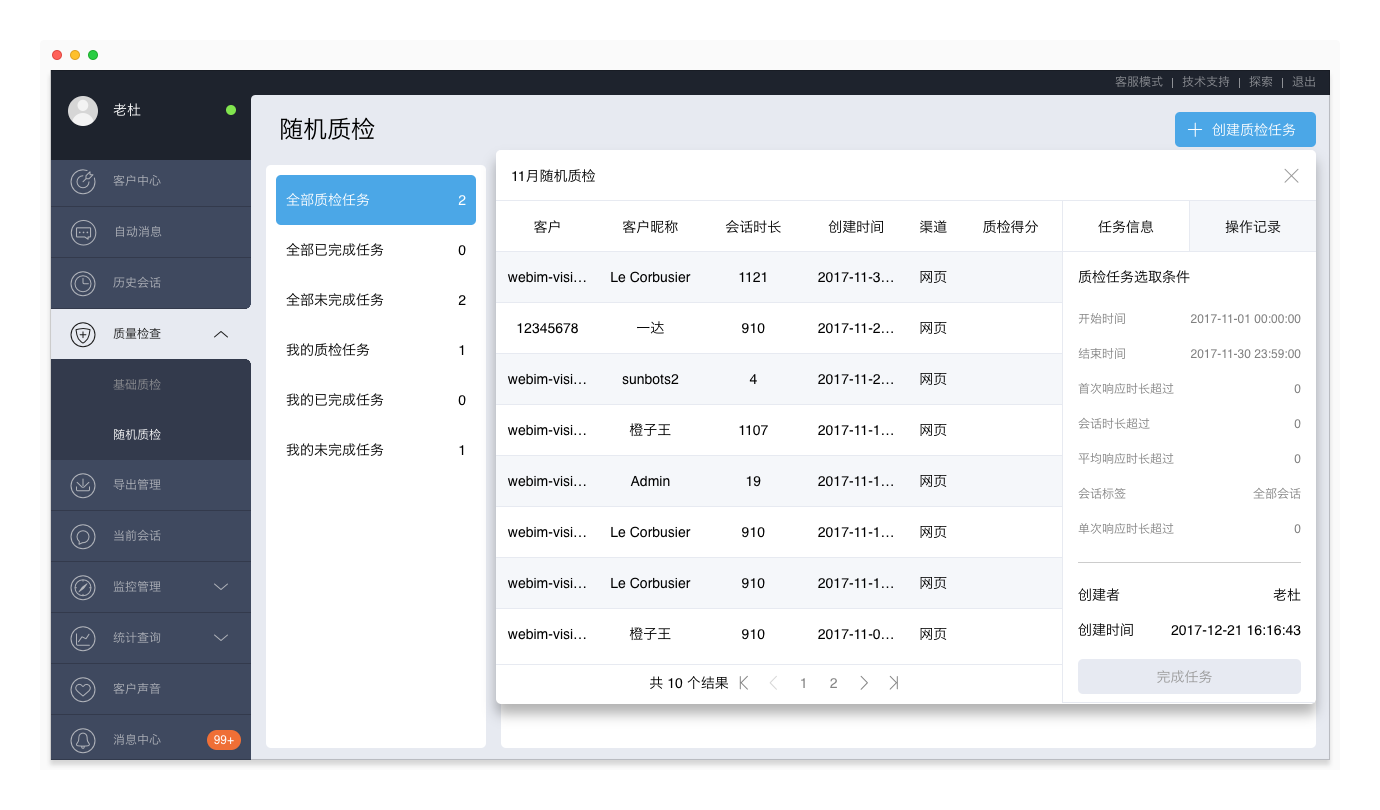Open 基础质检 submenu item
Viewport: 1380px width, 810px height.
(x=137, y=385)
